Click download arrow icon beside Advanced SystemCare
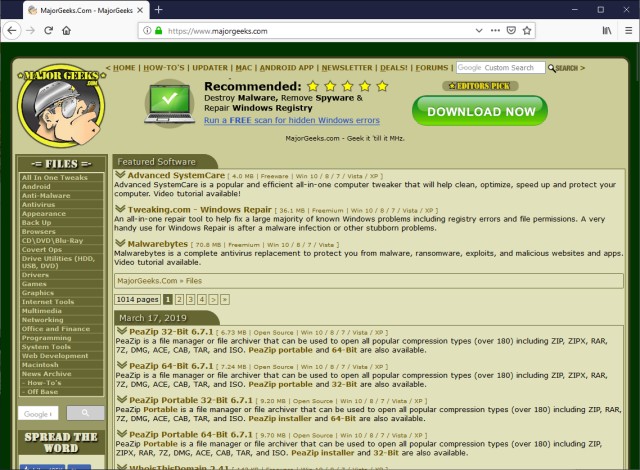The height and width of the screenshot is (470, 640). pyautogui.click(x=120, y=175)
